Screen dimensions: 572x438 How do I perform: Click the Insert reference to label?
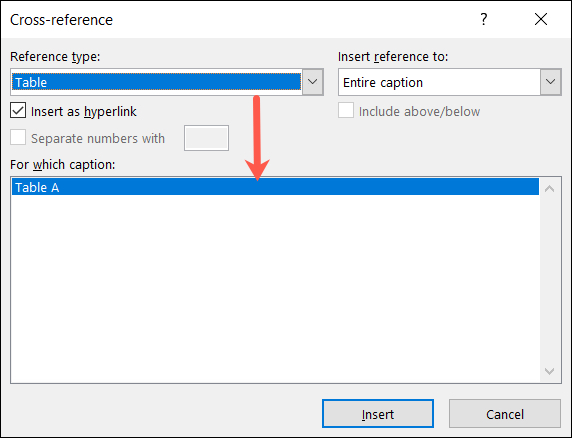[x=393, y=57]
